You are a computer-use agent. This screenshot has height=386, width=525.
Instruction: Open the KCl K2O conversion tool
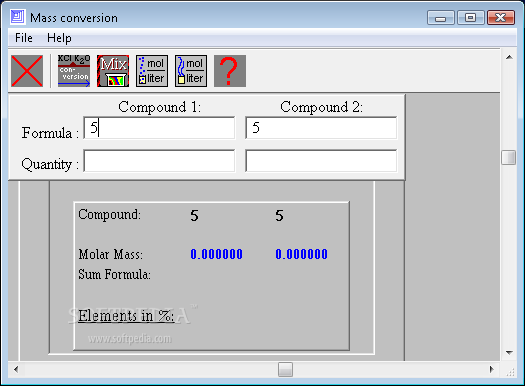(74, 71)
